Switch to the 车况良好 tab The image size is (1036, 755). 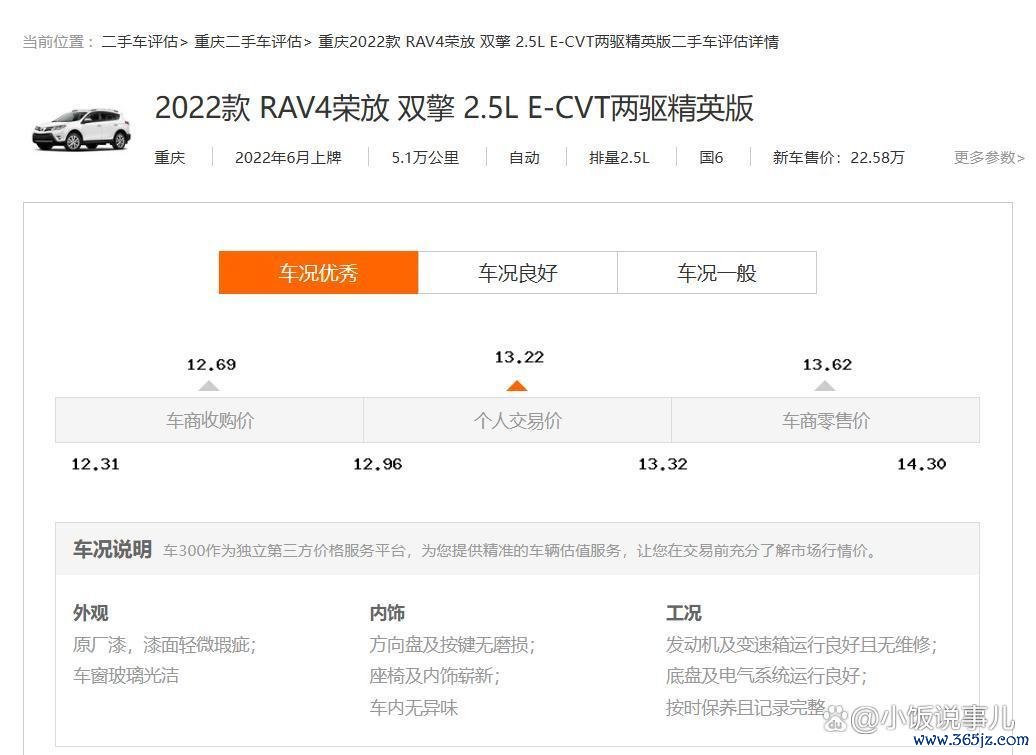coord(518,272)
